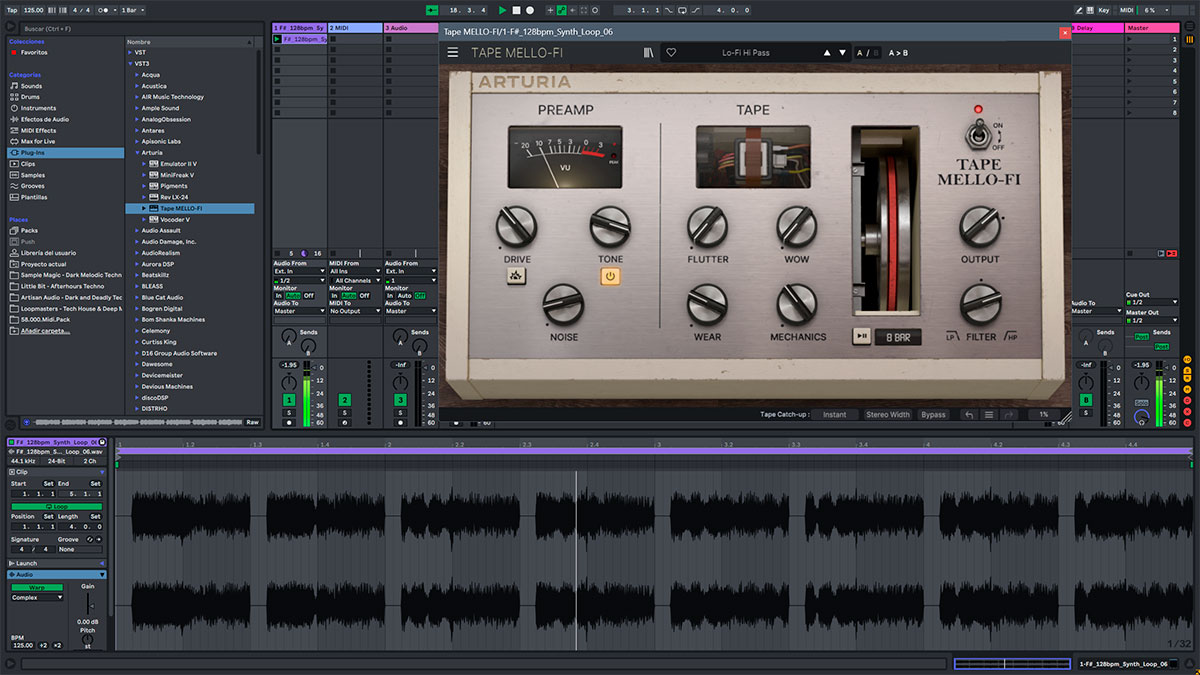This screenshot has width=1200, height=675.
Task: Open the Tape MELLO-FI hamburger menu
Action: click(x=453, y=52)
